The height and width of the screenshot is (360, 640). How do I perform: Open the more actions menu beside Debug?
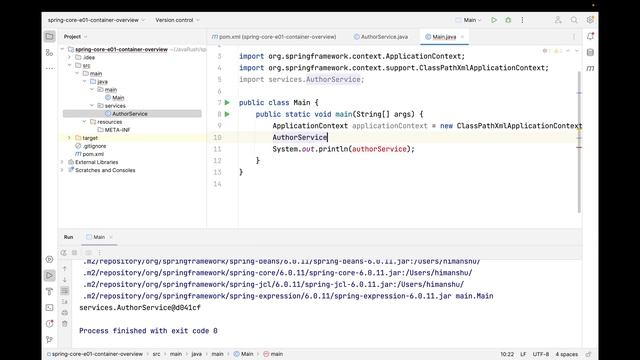(x=522, y=20)
